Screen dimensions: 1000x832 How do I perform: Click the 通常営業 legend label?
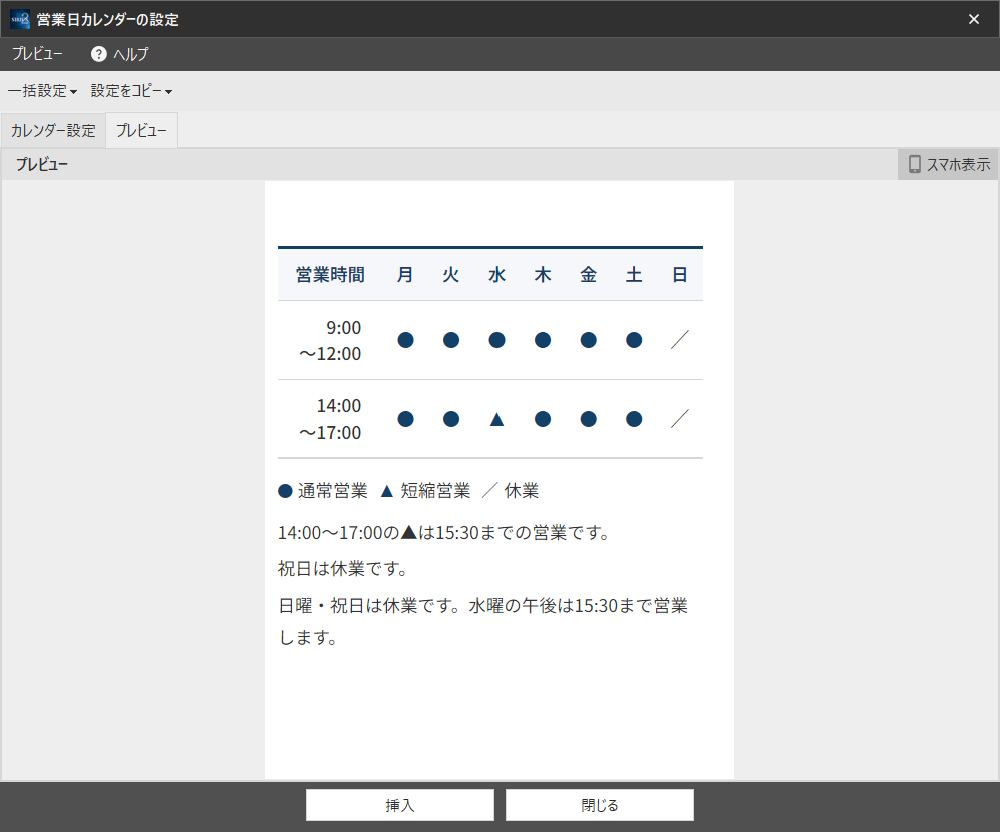(332, 491)
